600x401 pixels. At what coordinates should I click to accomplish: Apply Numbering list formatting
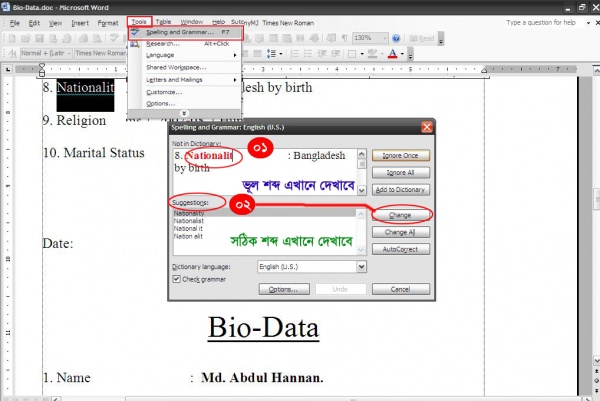[295, 54]
